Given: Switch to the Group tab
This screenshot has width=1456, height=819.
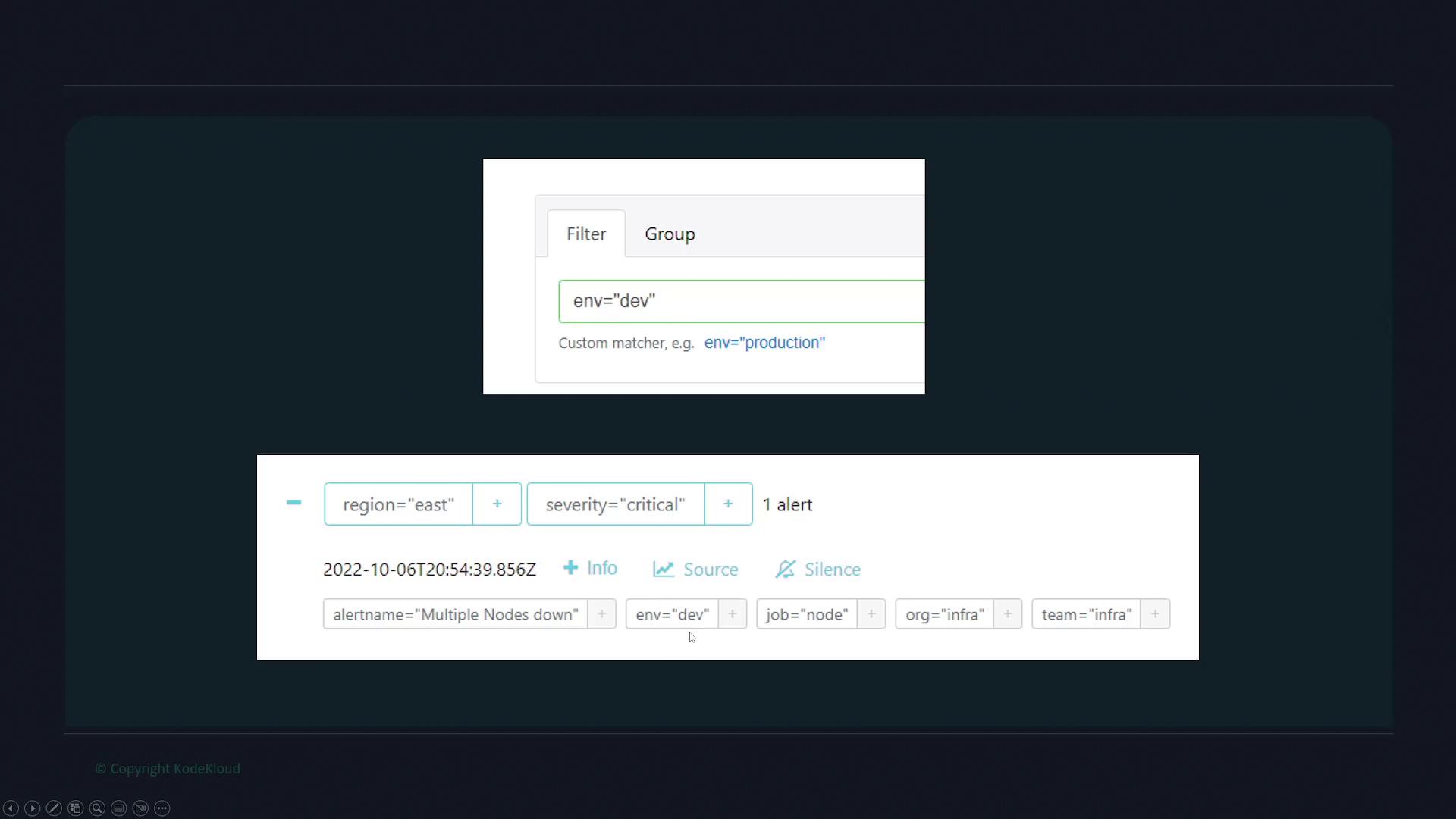Looking at the screenshot, I should point(670,234).
